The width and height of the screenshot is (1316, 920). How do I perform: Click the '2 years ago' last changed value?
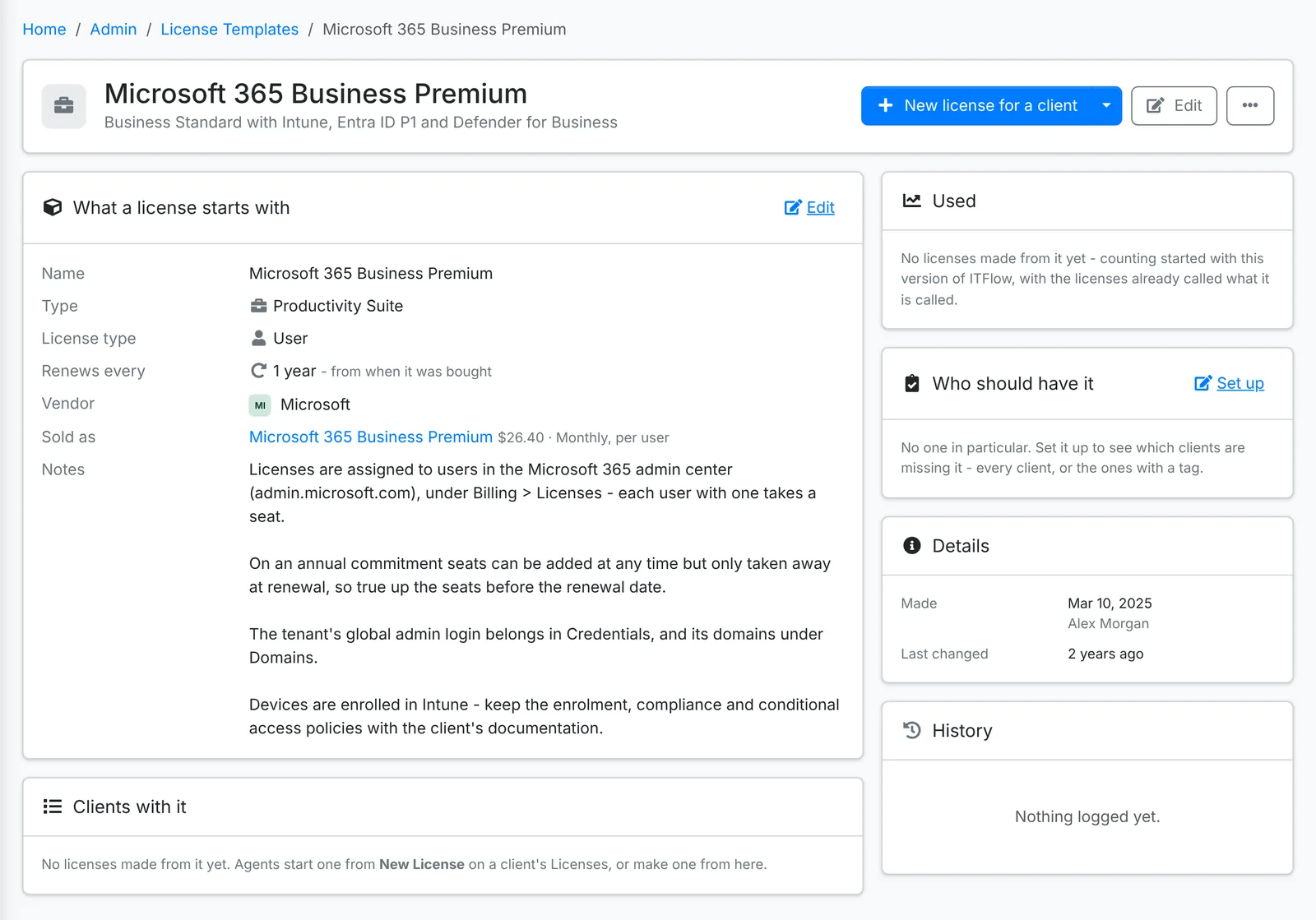point(1105,654)
